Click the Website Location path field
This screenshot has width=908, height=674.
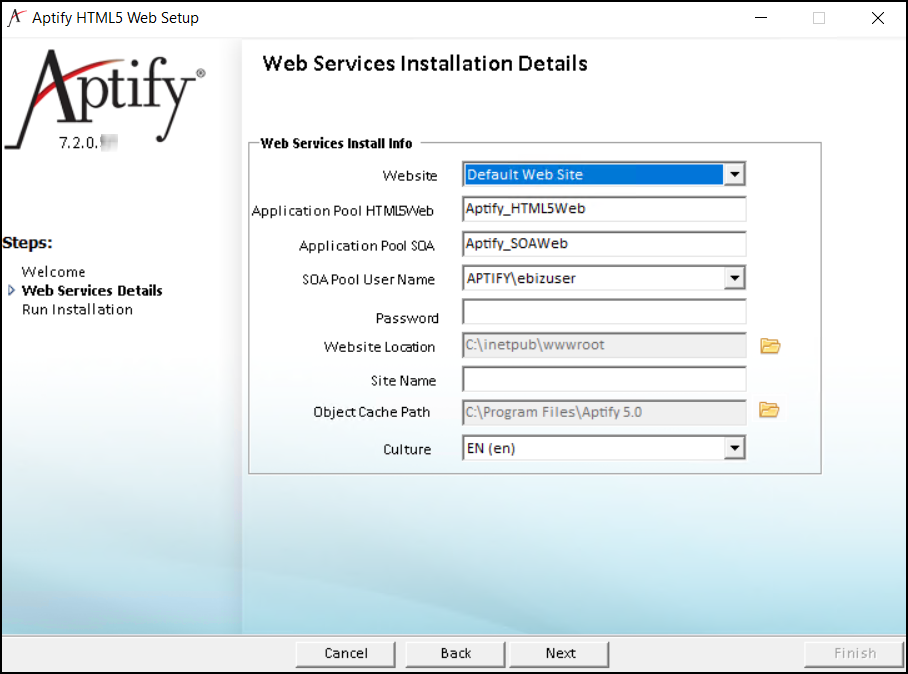click(x=604, y=345)
